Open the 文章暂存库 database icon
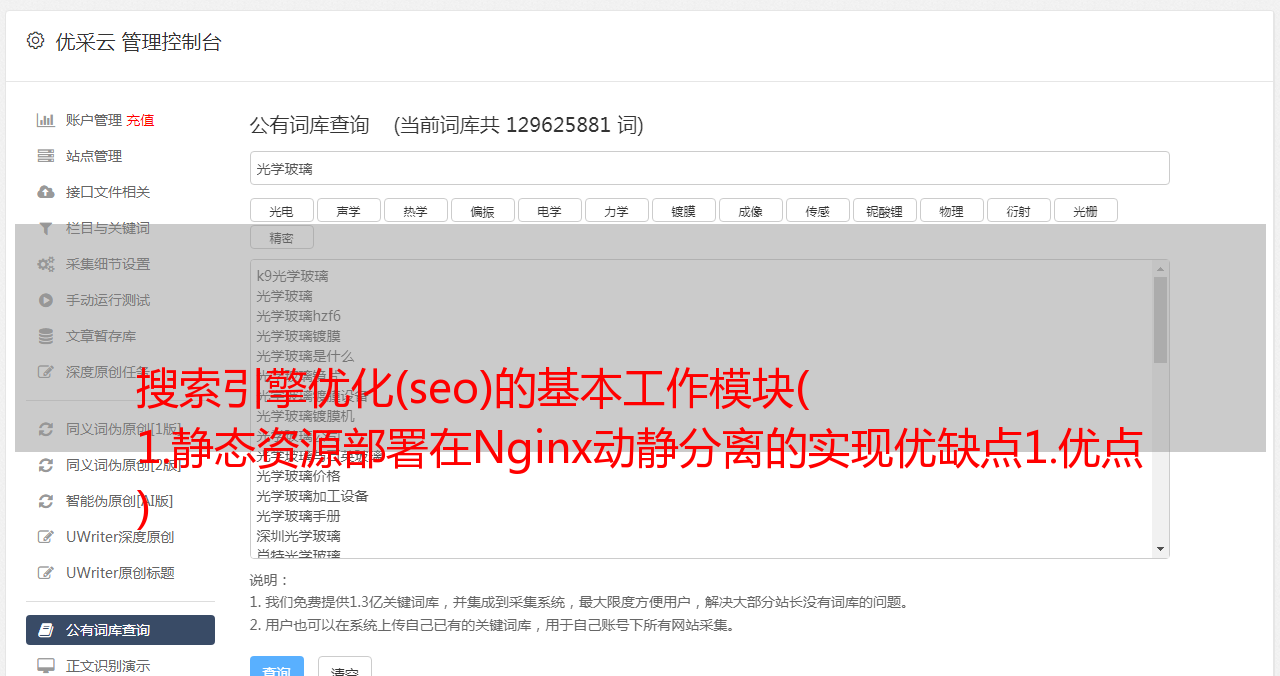The height and width of the screenshot is (676, 1280). pyautogui.click(x=45, y=336)
